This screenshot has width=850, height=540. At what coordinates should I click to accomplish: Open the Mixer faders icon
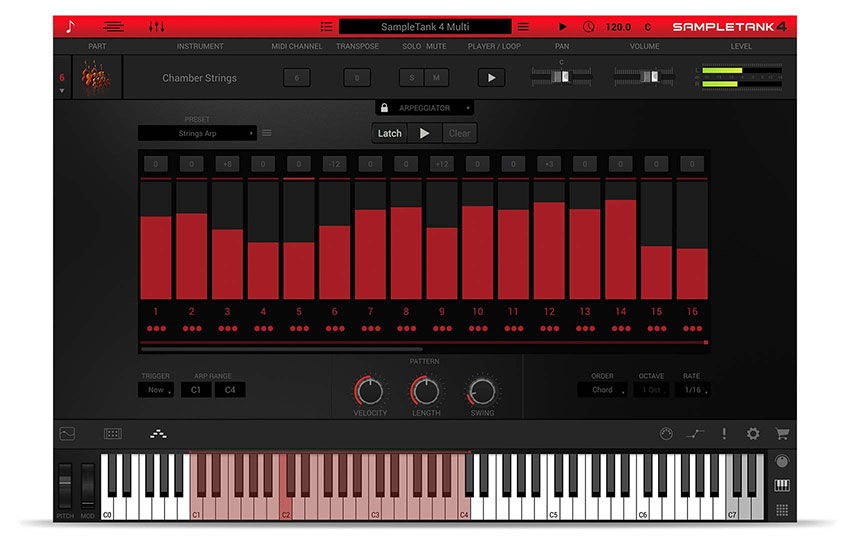(157, 27)
